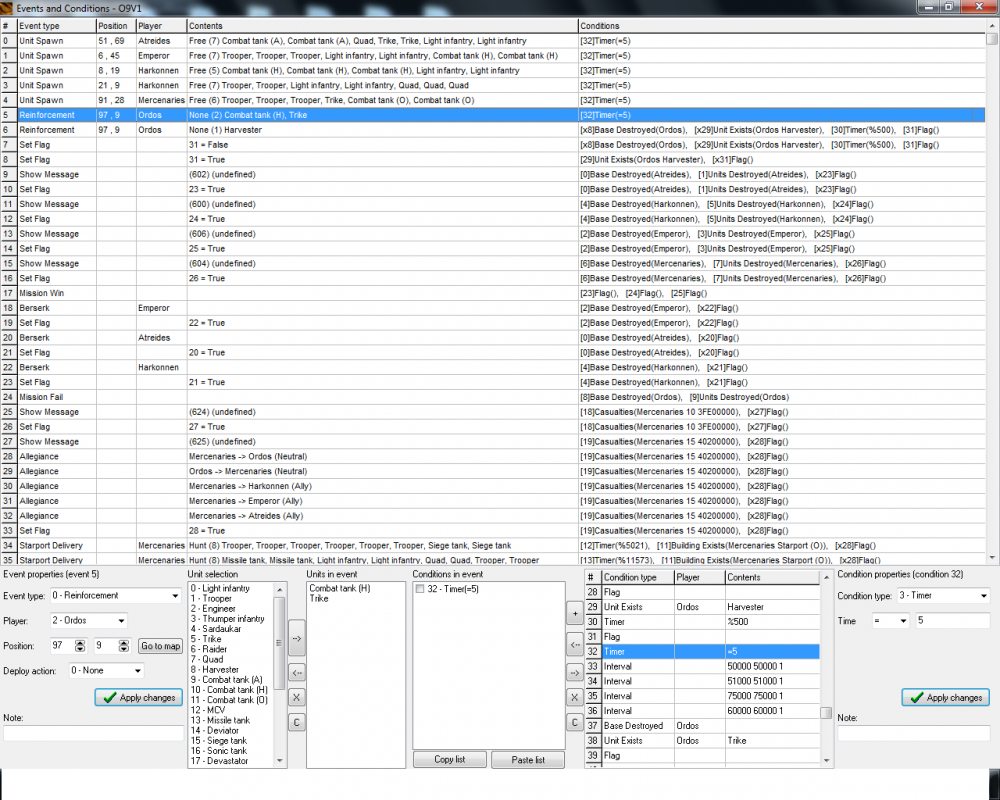Click X button beside Unit selection list
1000x800 pixels.
(297, 697)
